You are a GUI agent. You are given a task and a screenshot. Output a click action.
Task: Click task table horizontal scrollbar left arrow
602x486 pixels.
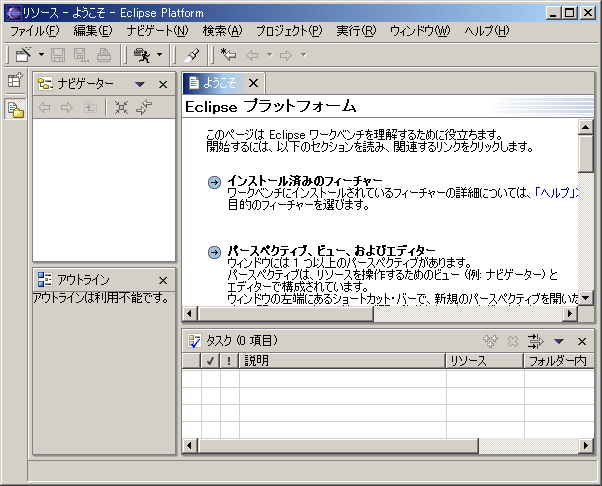(x=189, y=446)
